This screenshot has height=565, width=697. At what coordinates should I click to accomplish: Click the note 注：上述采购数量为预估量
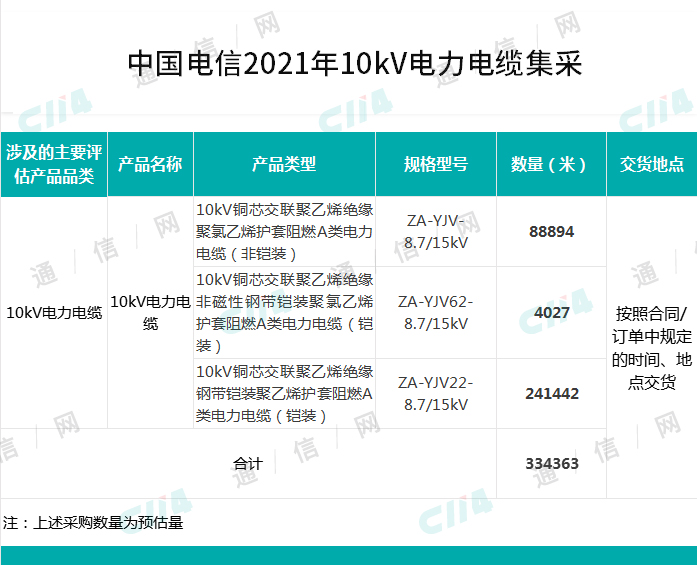pyautogui.click(x=93, y=522)
